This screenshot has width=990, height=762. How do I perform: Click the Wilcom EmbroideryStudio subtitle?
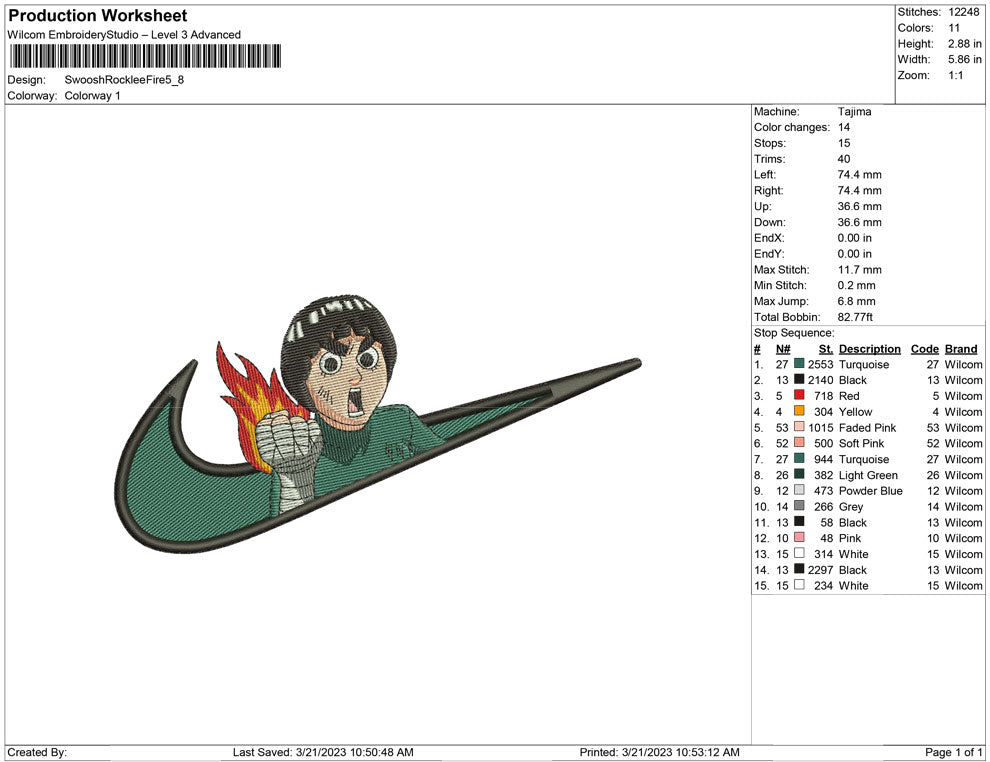[124, 35]
